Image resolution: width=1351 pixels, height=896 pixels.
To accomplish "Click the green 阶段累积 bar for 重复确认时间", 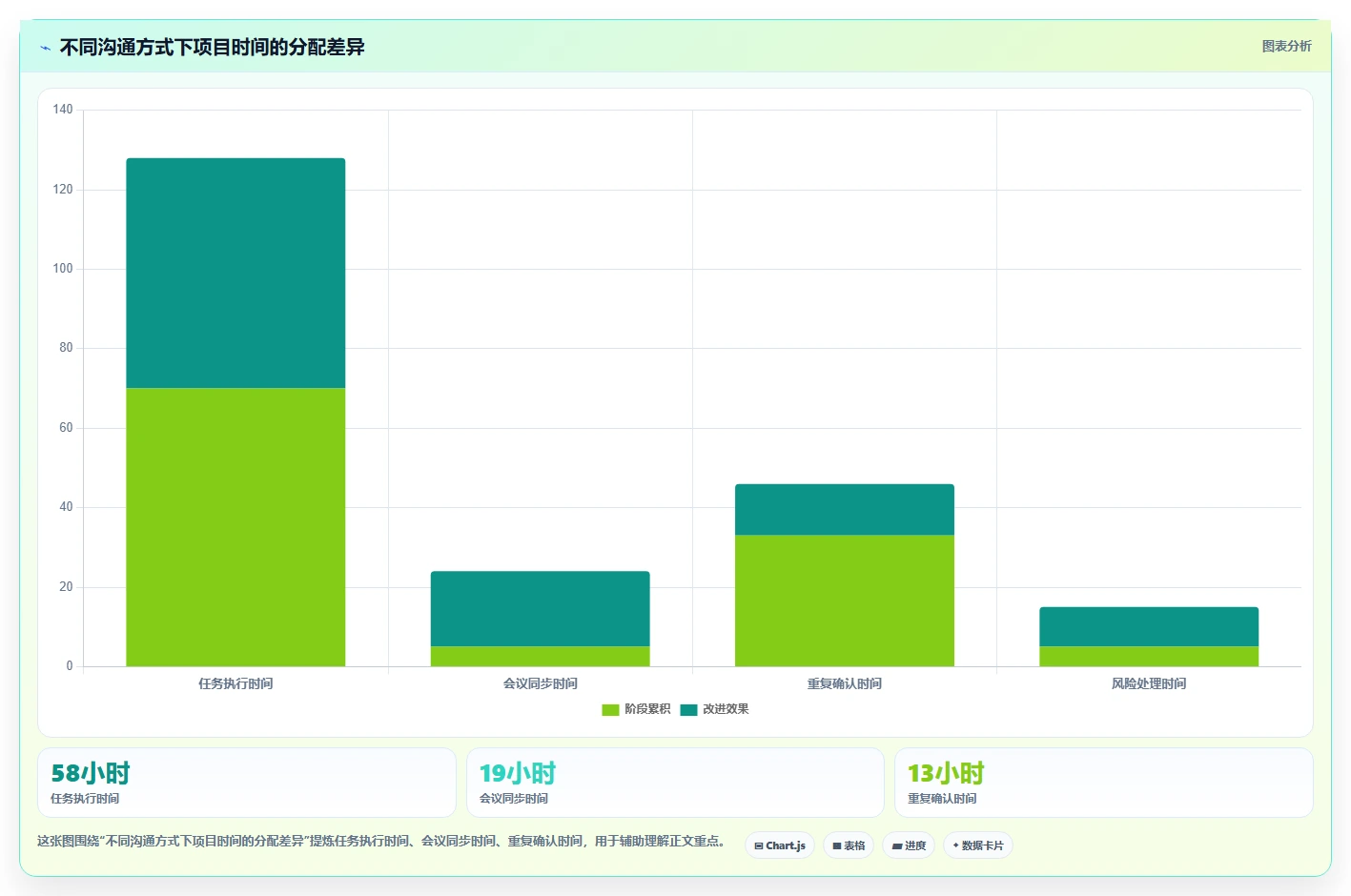I will tap(844, 601).
